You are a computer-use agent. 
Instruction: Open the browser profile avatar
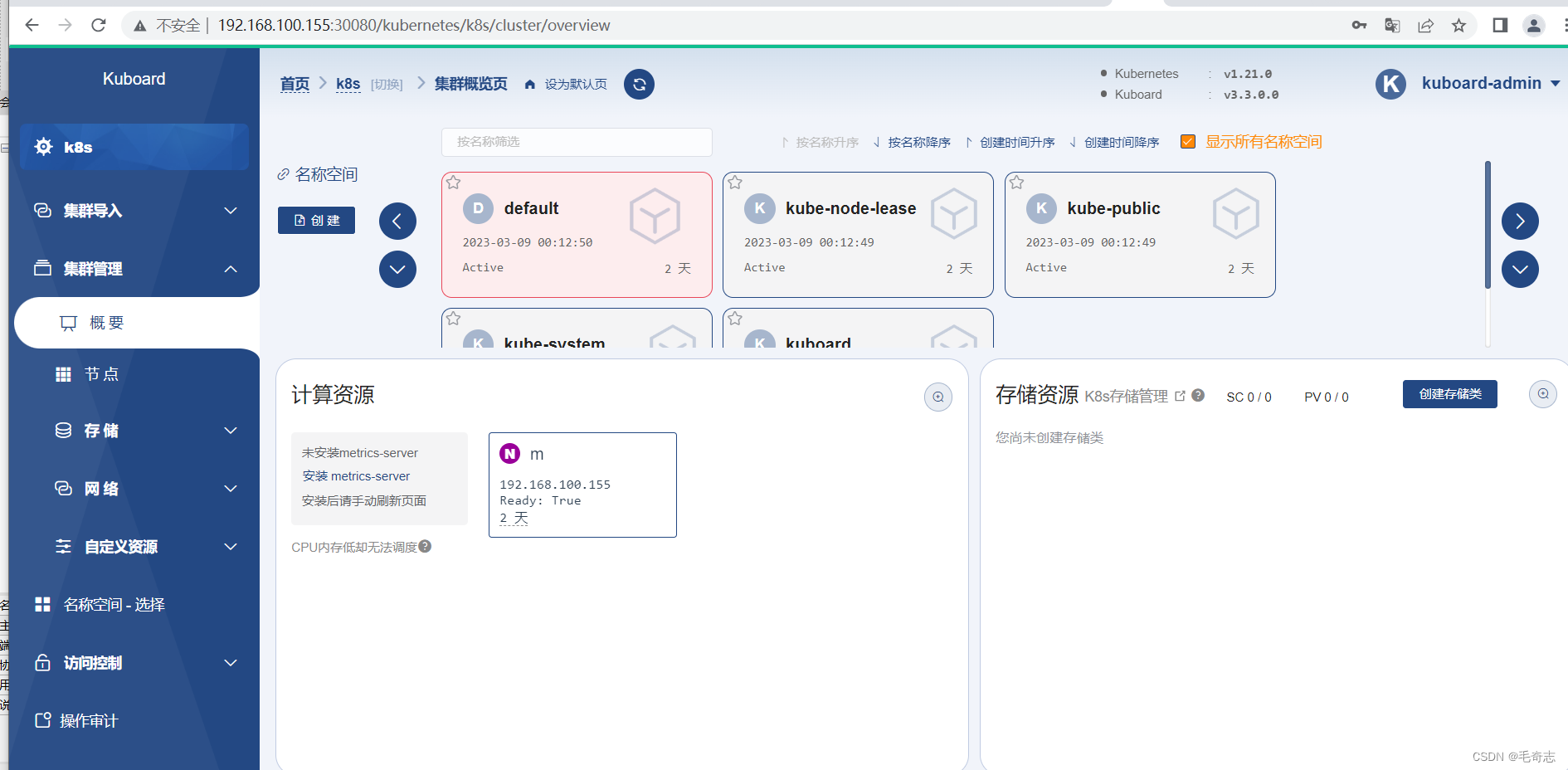(x=1534, y=25)
